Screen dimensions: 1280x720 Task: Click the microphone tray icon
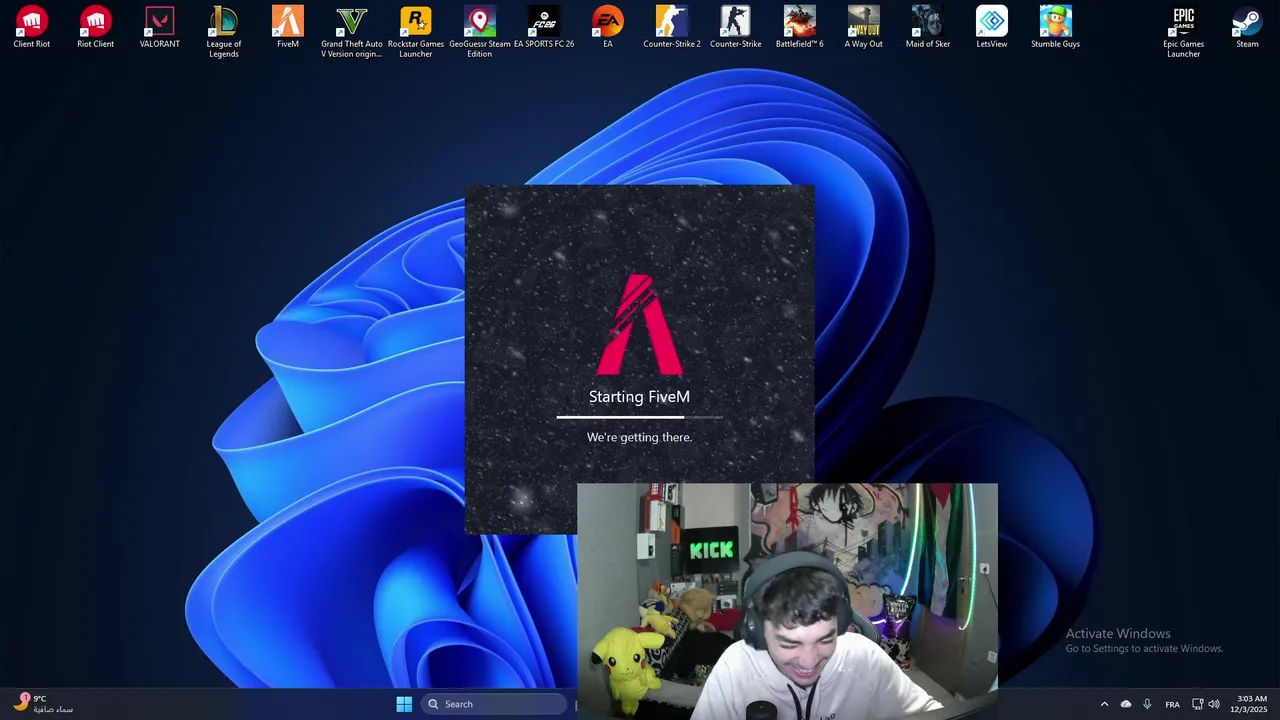(x=1147, y=704)
